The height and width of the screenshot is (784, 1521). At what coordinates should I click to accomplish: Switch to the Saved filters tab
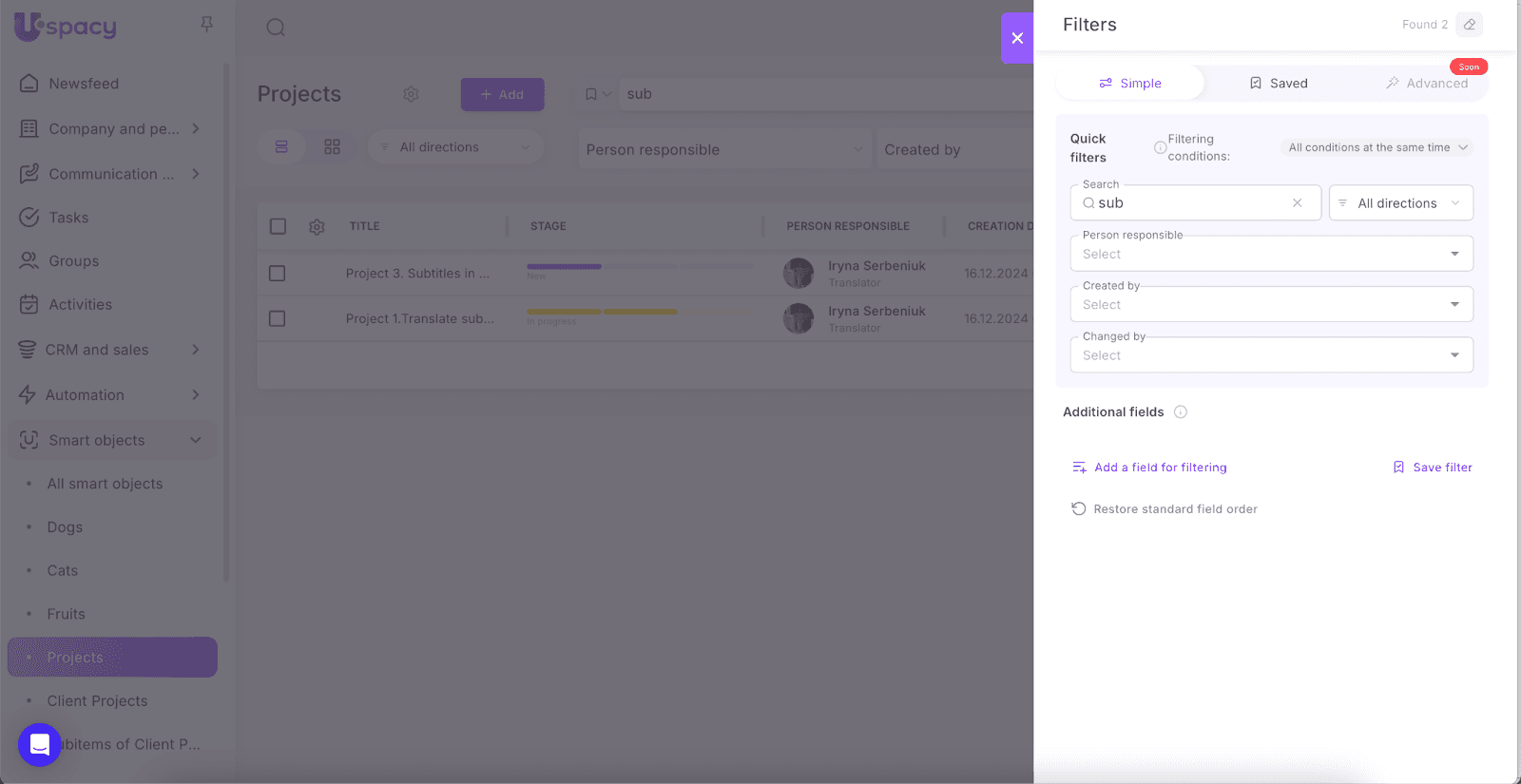[x=1279, y=84]
